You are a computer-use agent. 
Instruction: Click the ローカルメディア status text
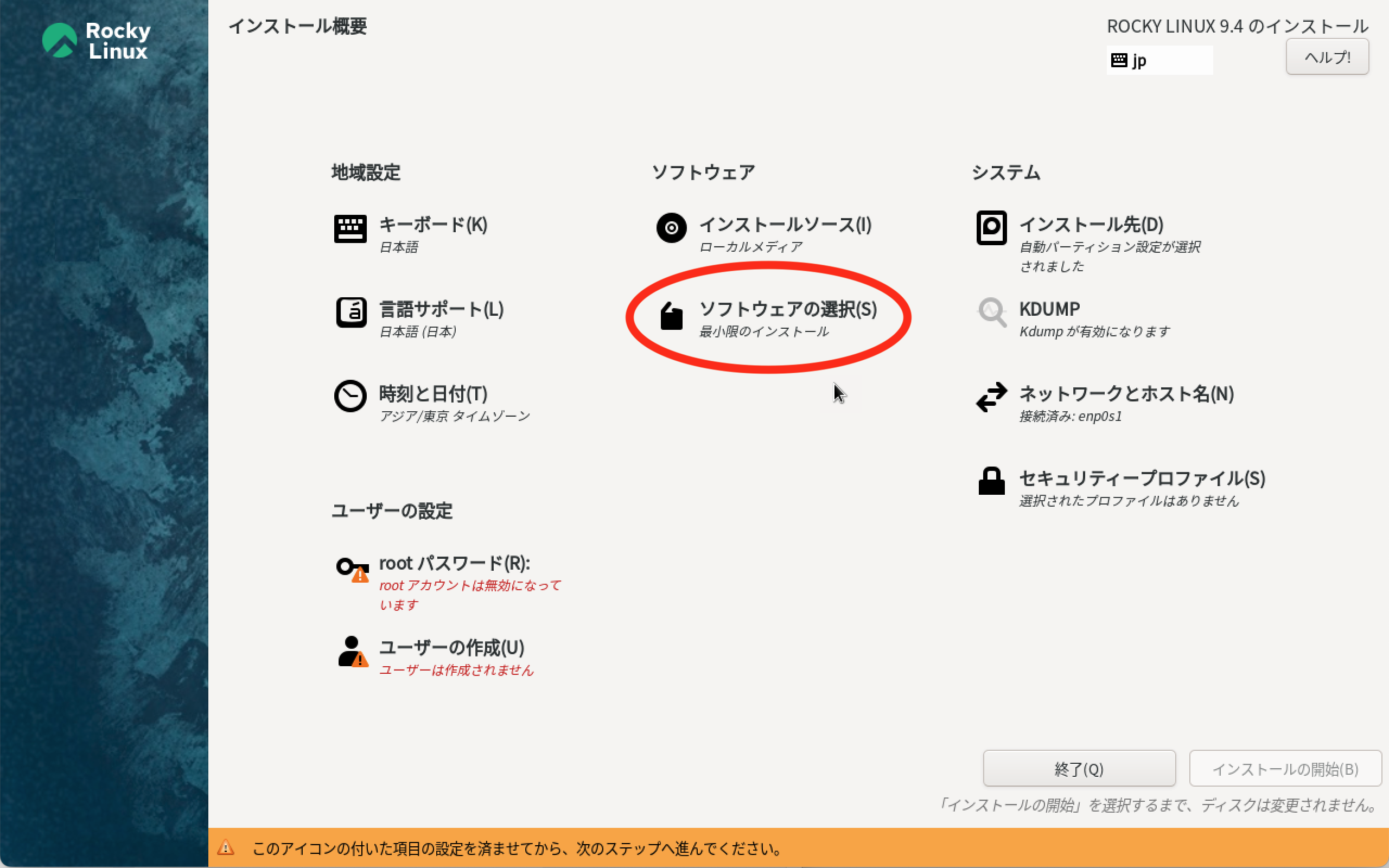click(x=751, y=247)
